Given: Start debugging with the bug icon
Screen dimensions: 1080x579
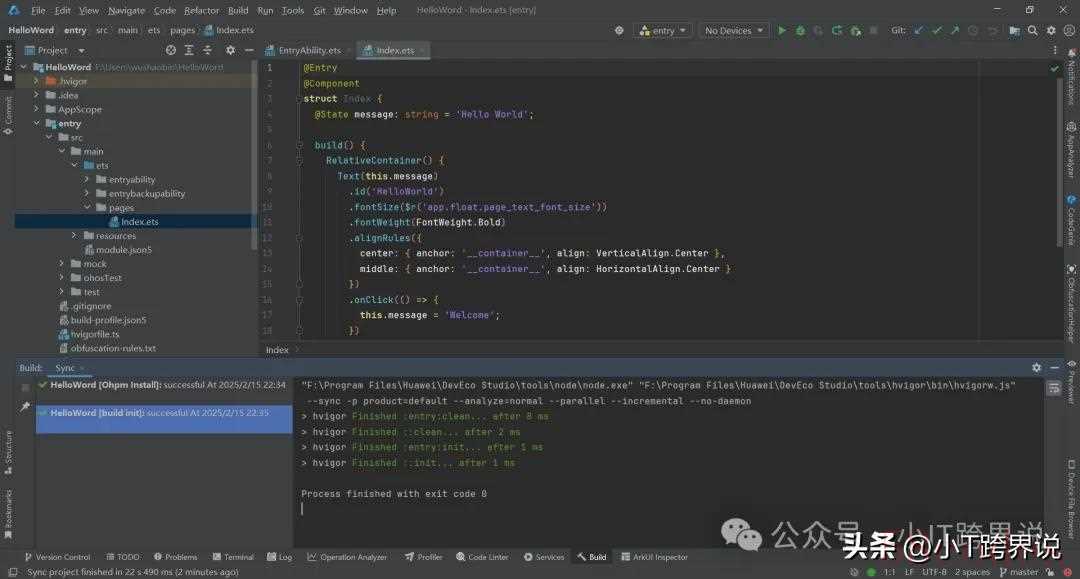Looking at the screenshot, I should pyautogui.click(x=800, y=30).
